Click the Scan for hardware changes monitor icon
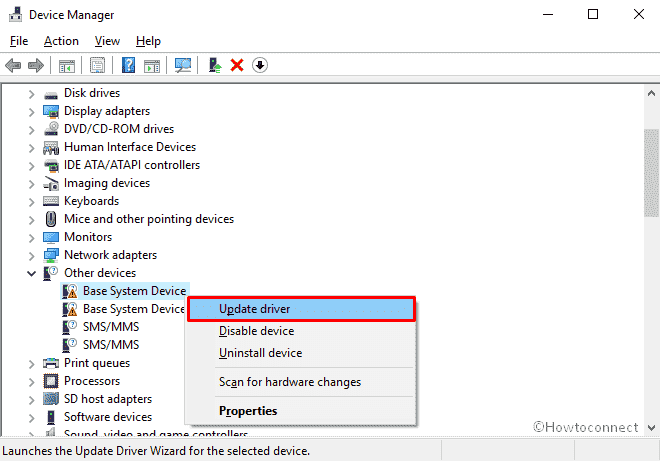The height and width of the screenshot is (461, 660). coord(183,65)
